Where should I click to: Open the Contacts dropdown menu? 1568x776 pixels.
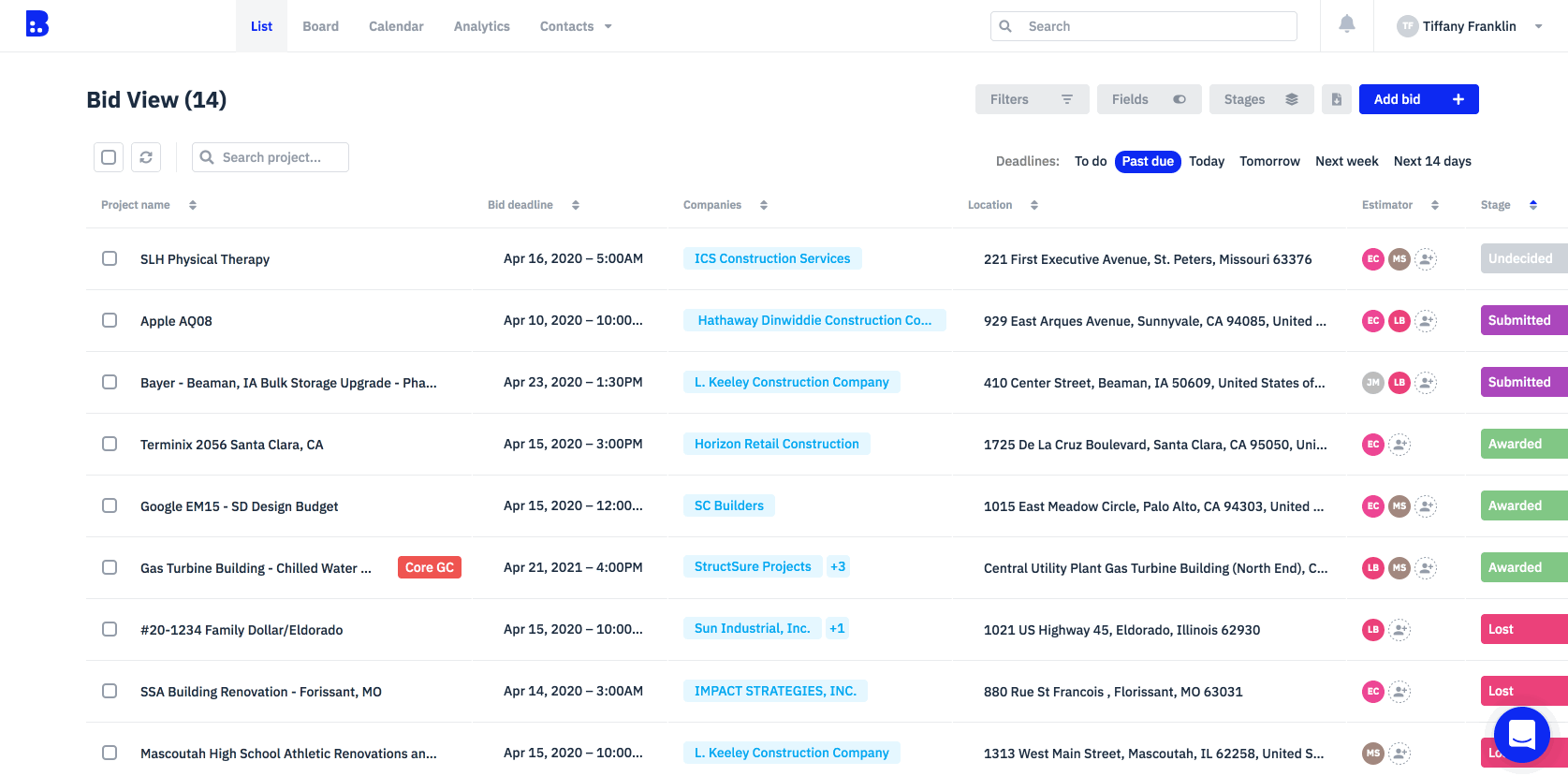tap(576, 26)
